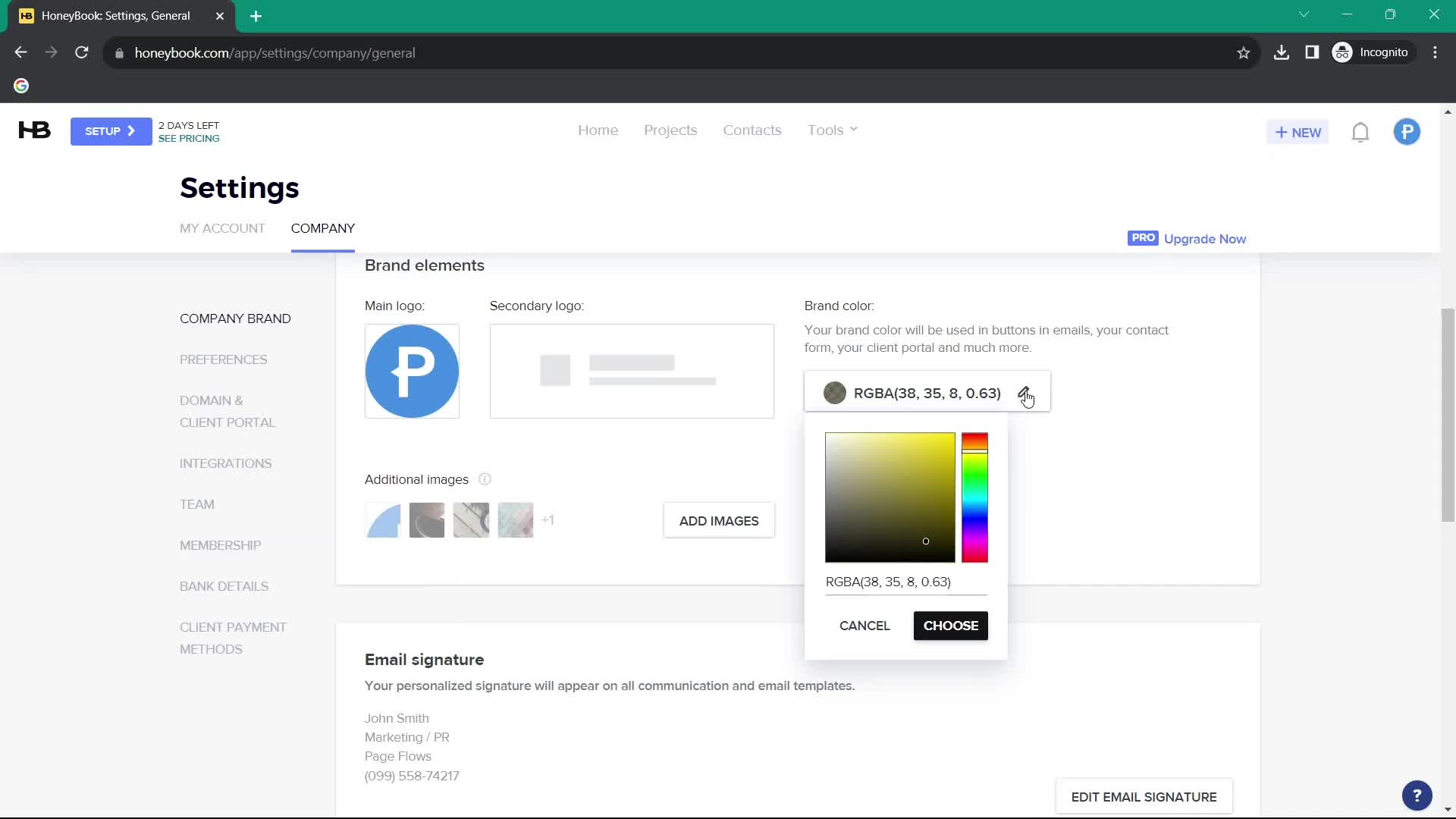1456x819 pixels.
Task: Open the browser downloads icon
Action: click(1282, 52)
